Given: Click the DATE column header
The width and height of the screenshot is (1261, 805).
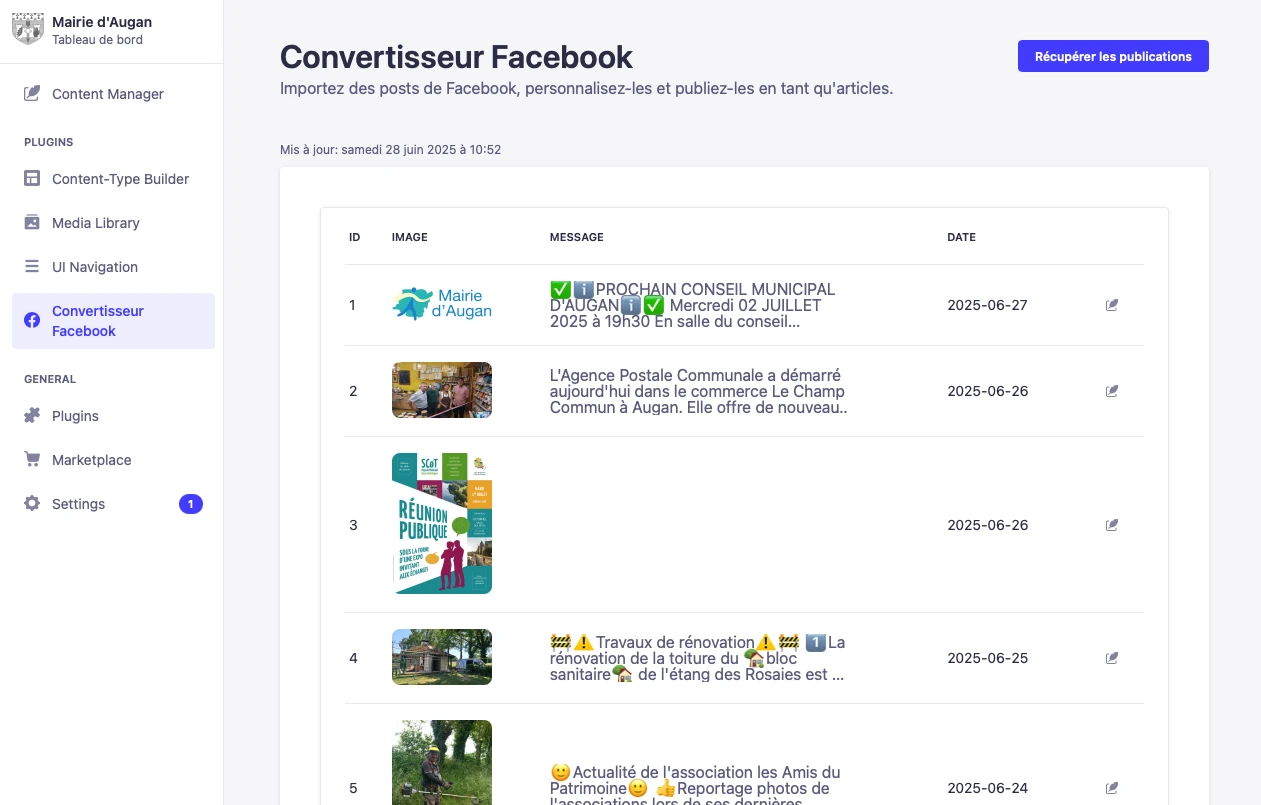Looking at the screenshot, I should point(962,237).
